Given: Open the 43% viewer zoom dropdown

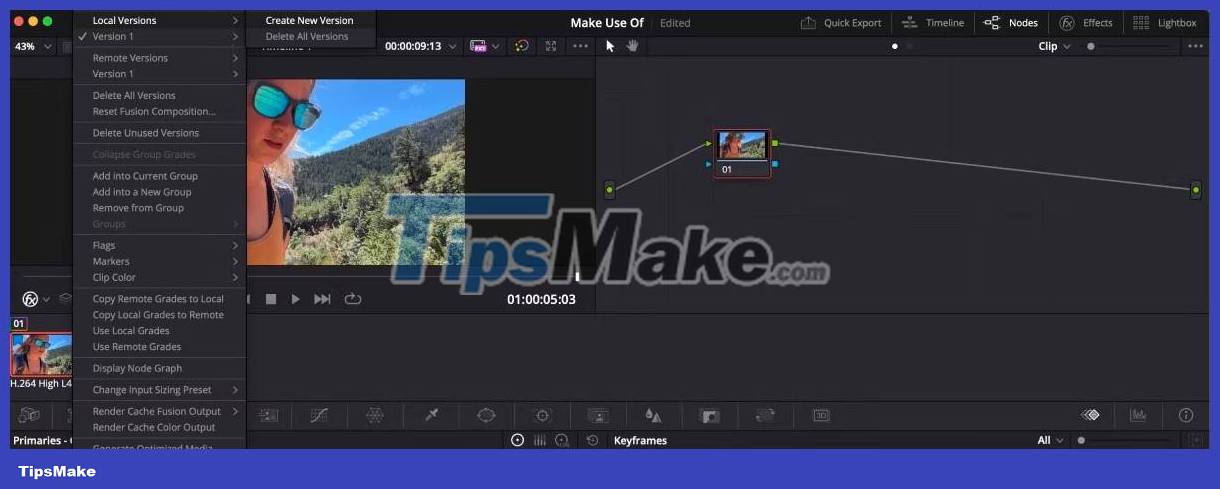Looking at the screenshot, I should tap(33, 46).
